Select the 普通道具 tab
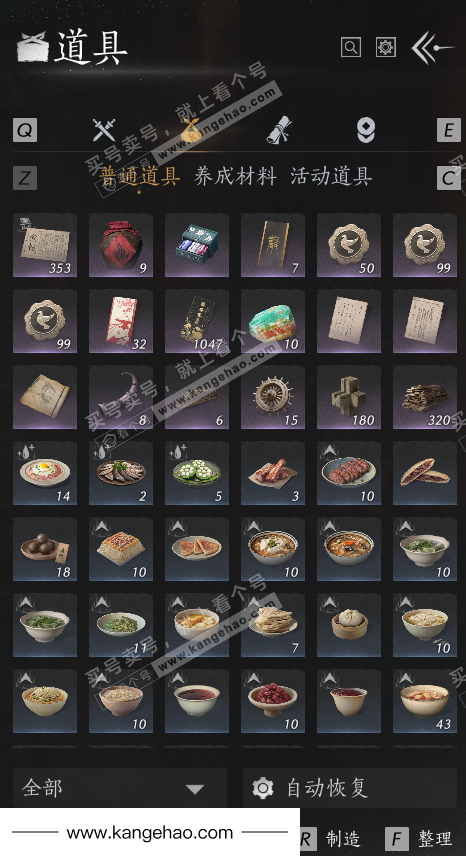This screenshot has height=856, width=466. 140,176
